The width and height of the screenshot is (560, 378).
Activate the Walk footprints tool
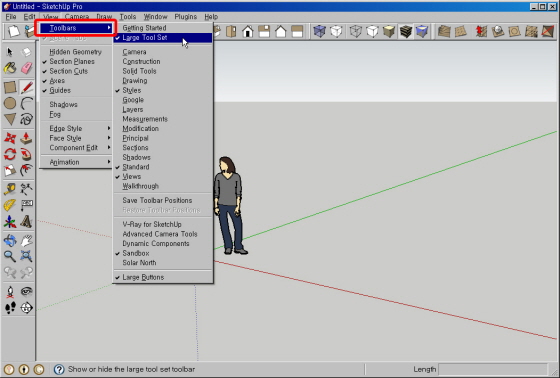pos(10,308)
